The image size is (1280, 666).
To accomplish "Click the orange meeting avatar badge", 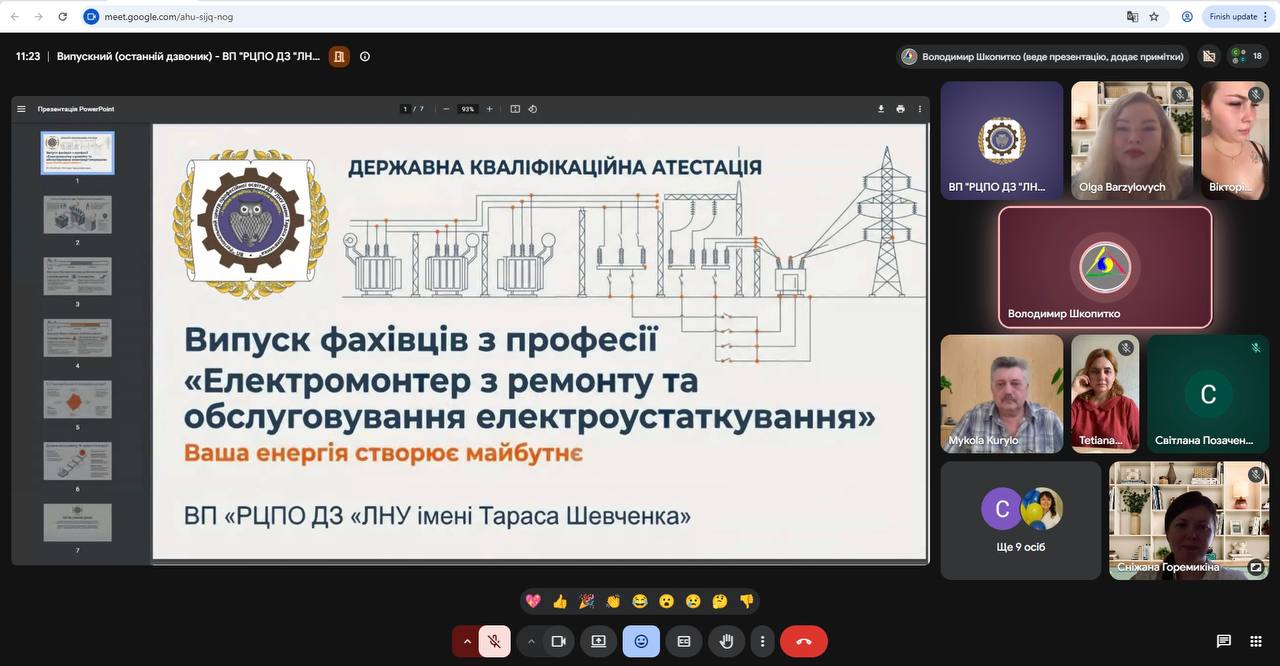I will [339, 57].
